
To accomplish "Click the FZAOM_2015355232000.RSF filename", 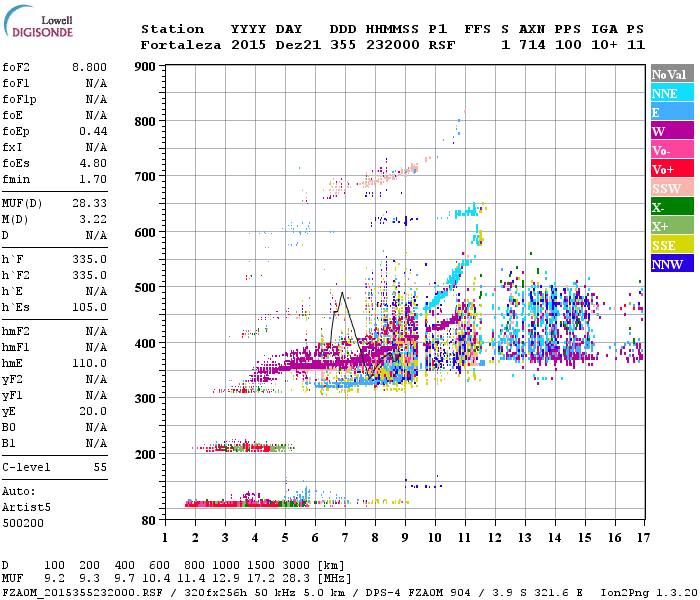I will (82, 592).
